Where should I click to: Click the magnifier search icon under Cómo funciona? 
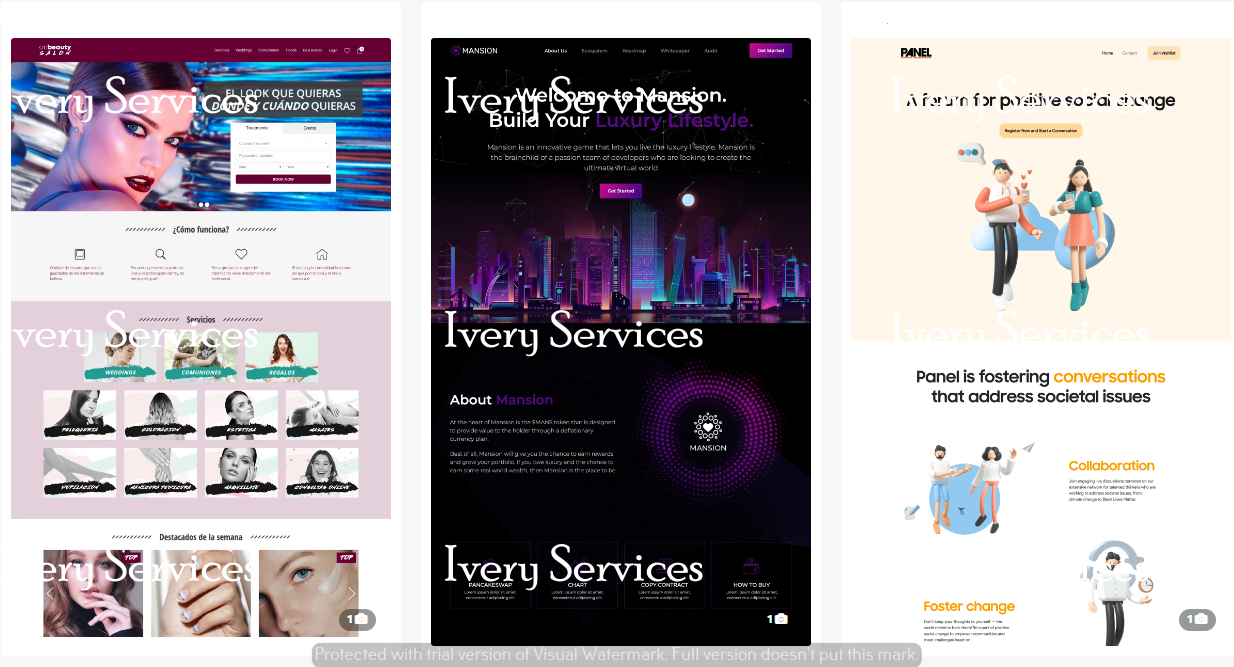click(x=160, y=254)
